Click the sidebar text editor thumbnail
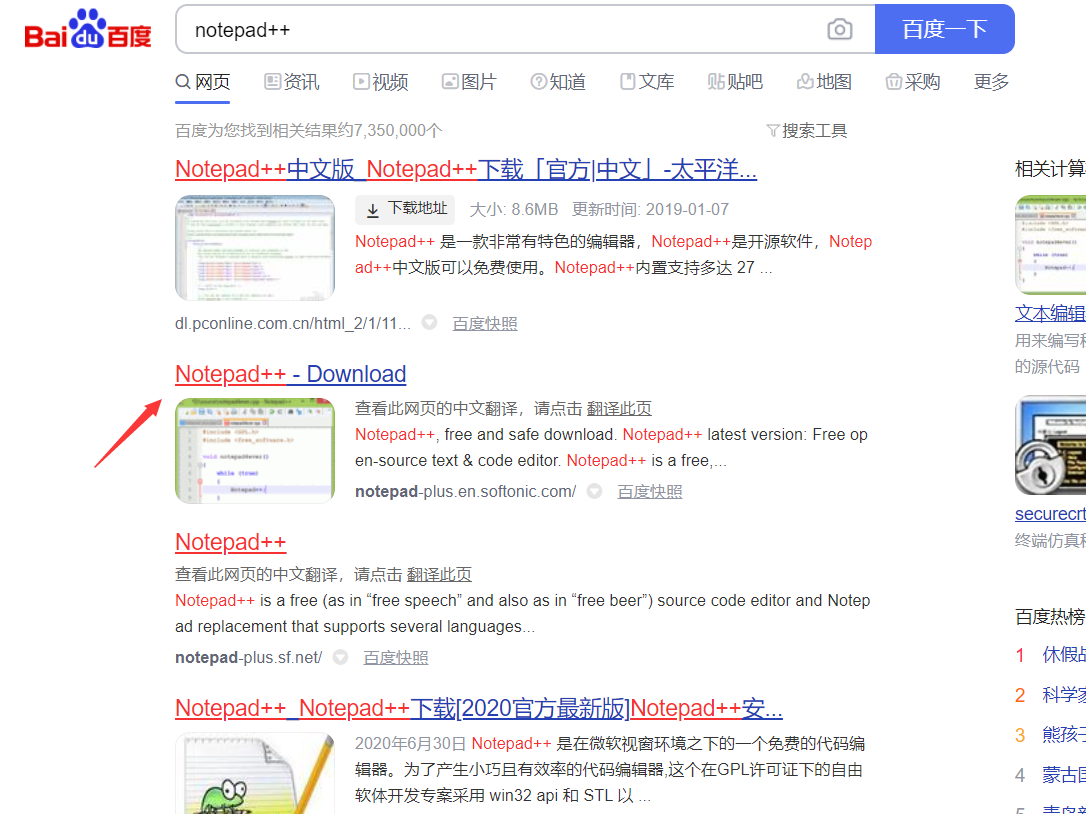The image size is (1086, 814). pos(1050,245)
